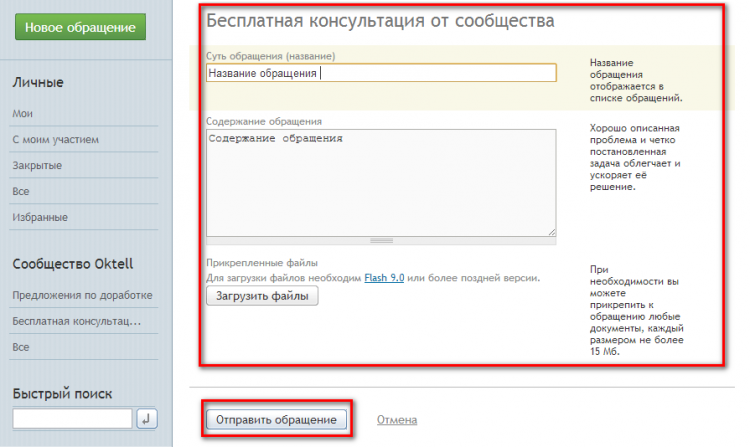Click the textarea corner resize handle
The image size is (750, 447).
pyautogui.click(x=552, y=232)
